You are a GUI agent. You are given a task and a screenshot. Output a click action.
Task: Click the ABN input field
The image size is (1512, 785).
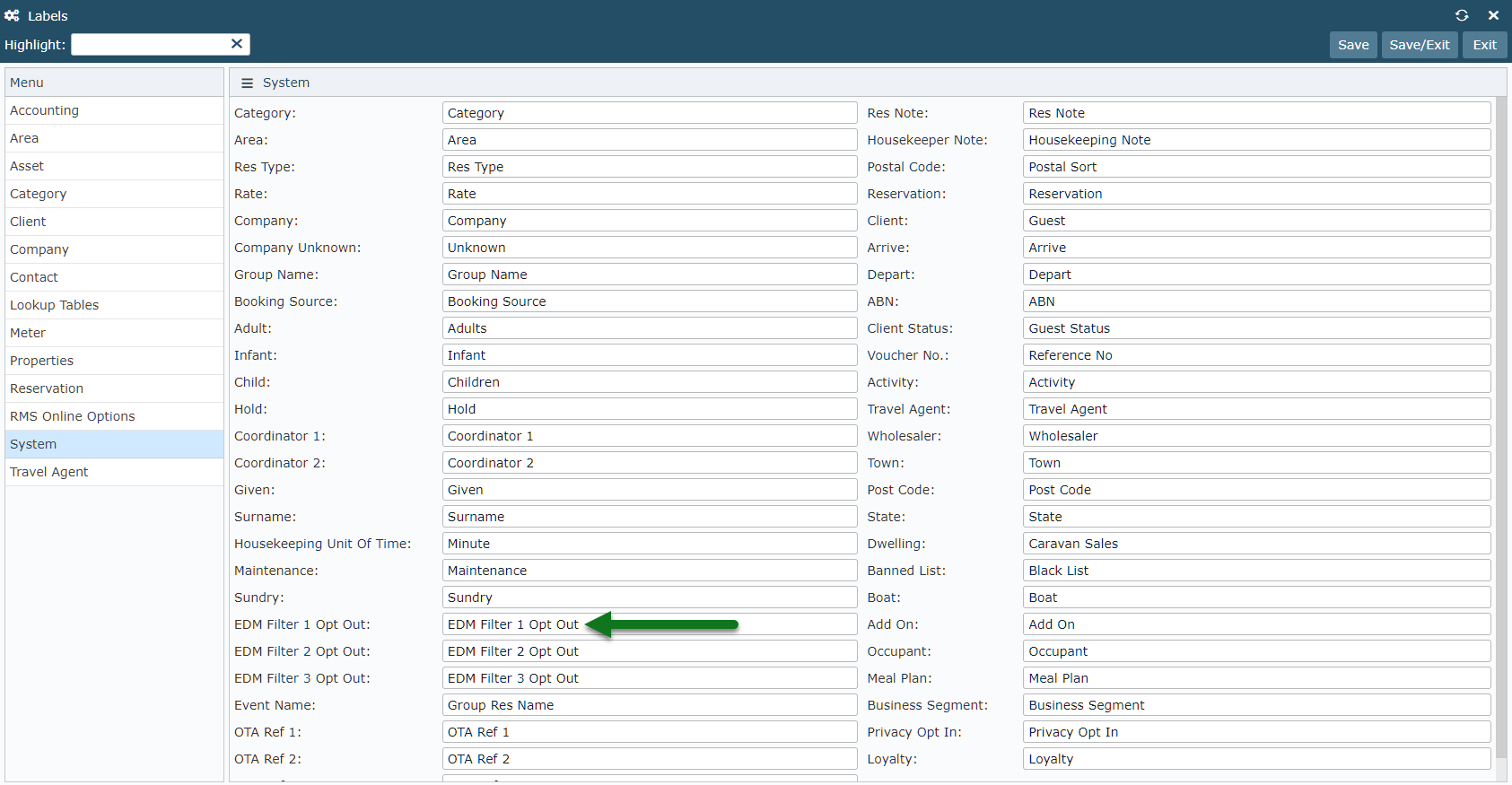(1257, 301)
